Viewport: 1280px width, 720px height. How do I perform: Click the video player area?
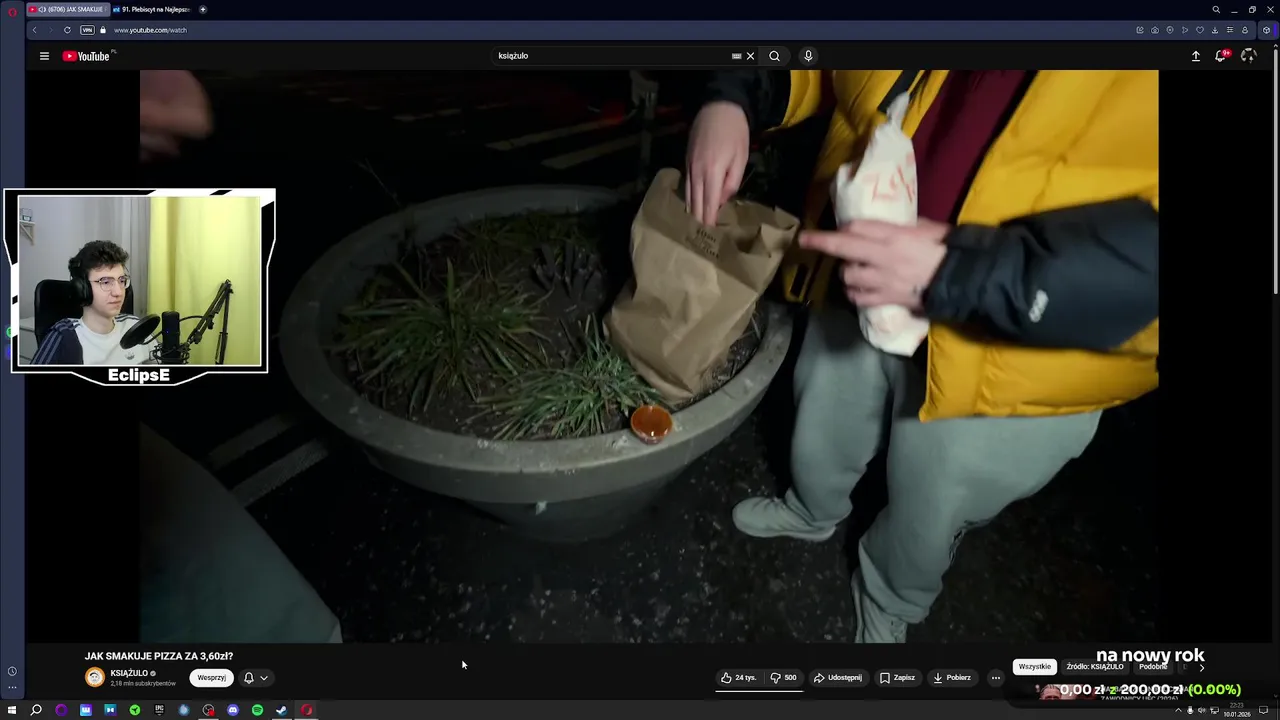(x=649, y=356)
